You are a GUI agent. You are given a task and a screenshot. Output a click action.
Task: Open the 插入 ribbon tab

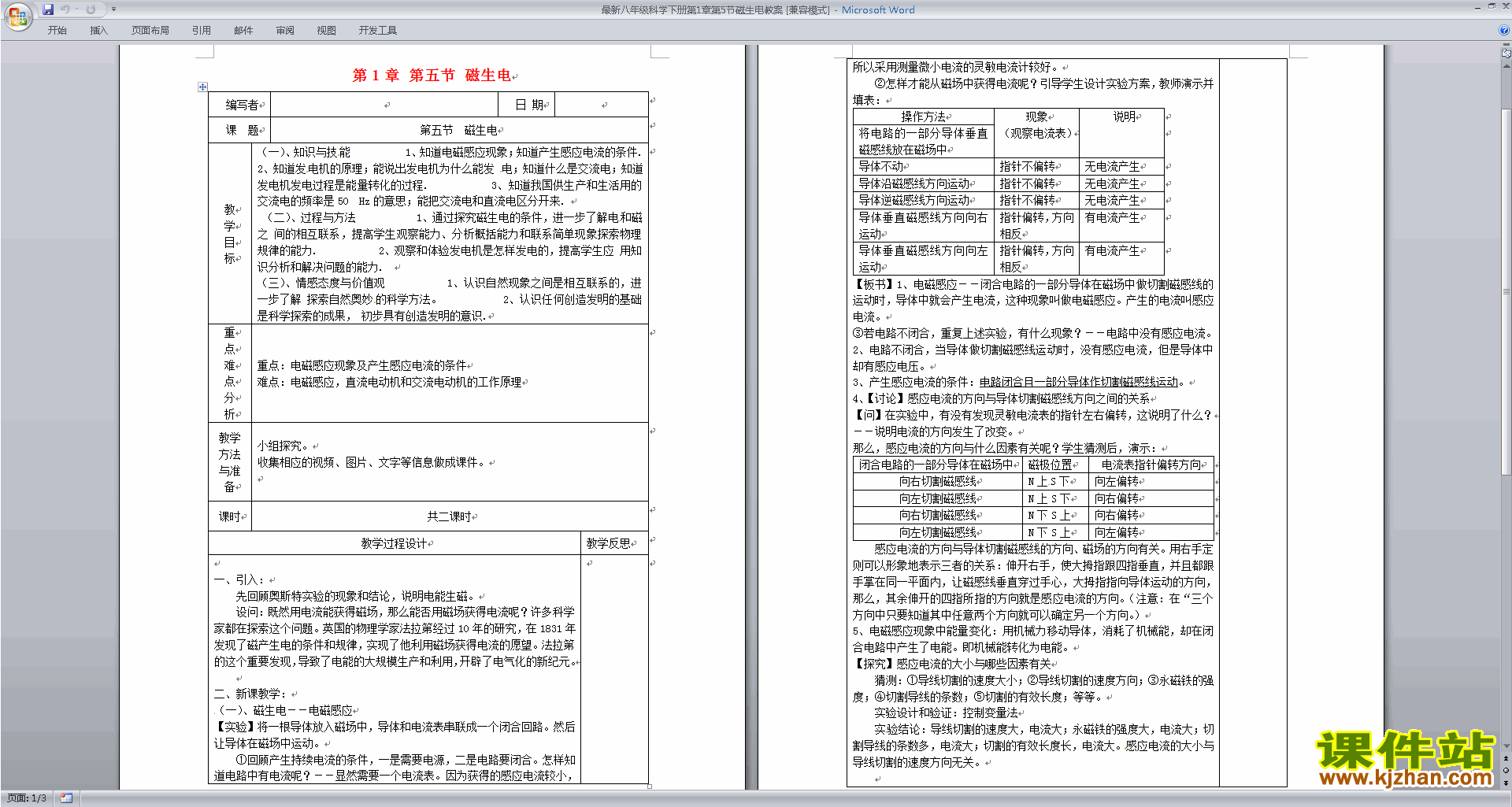coord(98,30)
